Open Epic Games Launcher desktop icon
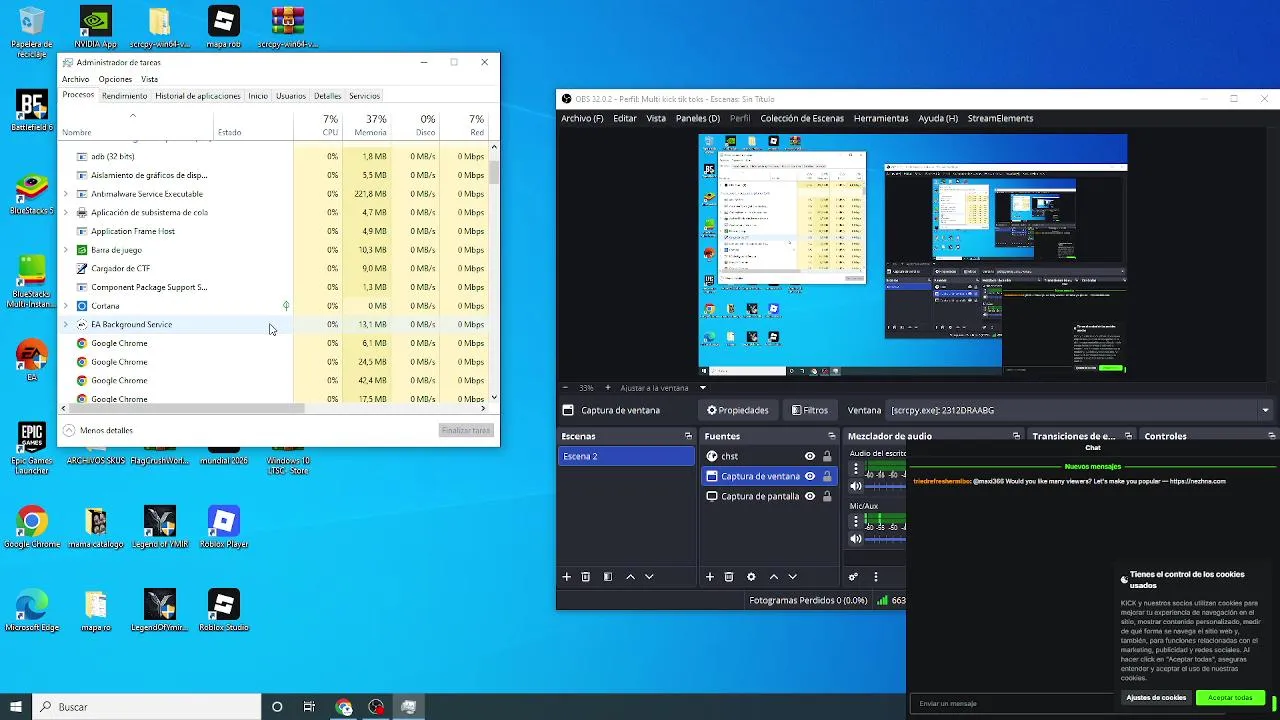The width and height of the screenshot is (1280, 720). [x=32, y=449]
